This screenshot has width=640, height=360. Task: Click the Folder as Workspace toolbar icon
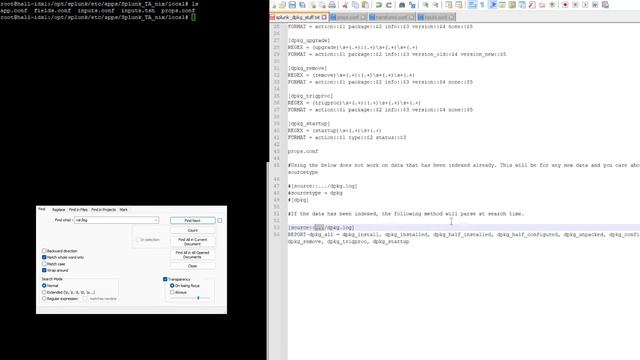click(x=542, y=5)
